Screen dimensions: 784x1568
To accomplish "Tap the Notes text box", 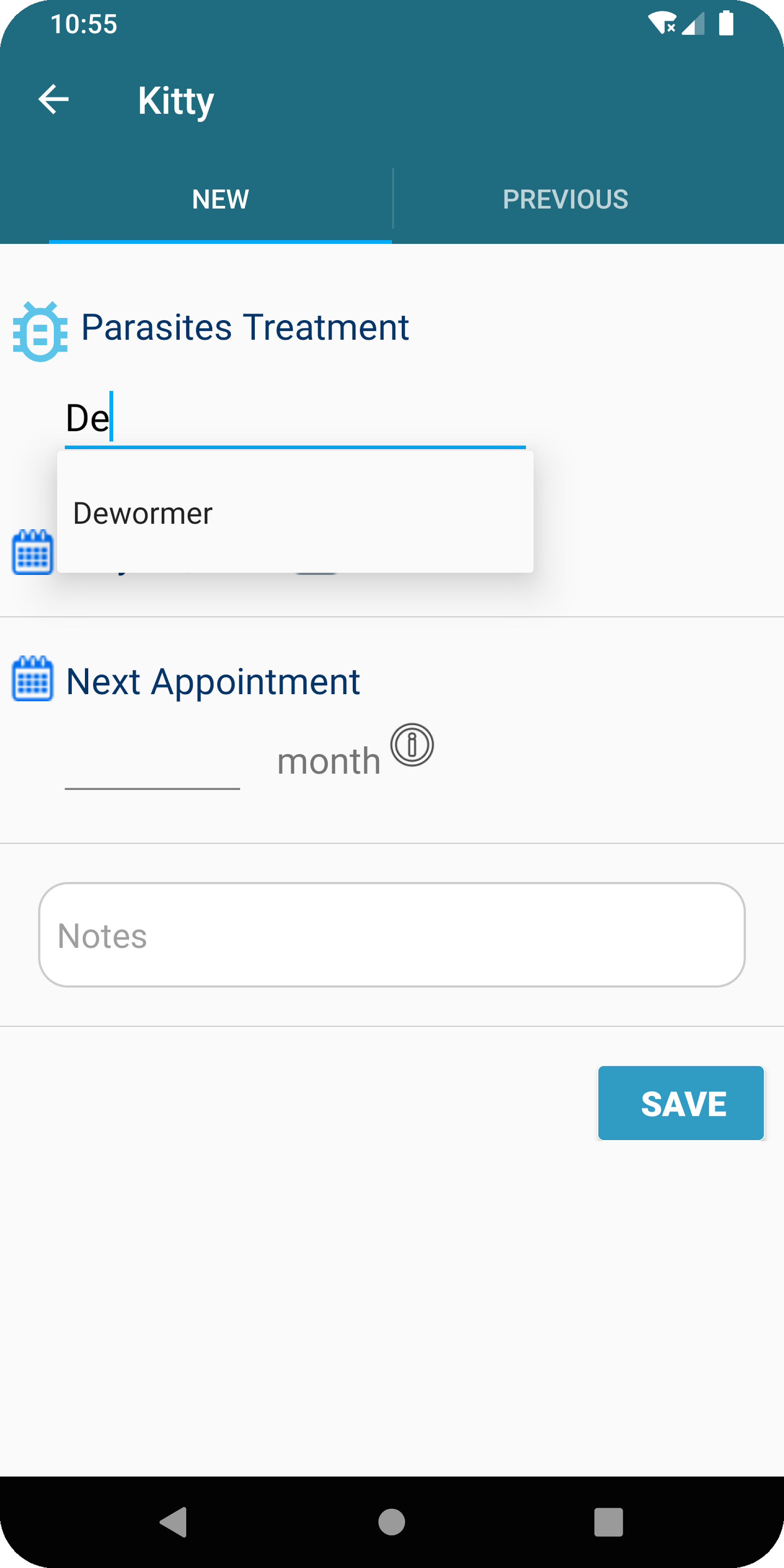I will pos(392,935).
